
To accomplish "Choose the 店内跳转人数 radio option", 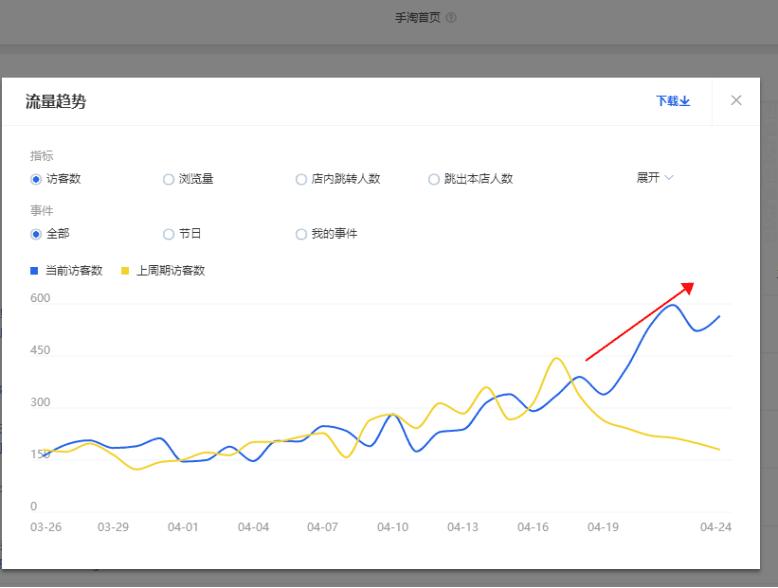I will [301, 179].
